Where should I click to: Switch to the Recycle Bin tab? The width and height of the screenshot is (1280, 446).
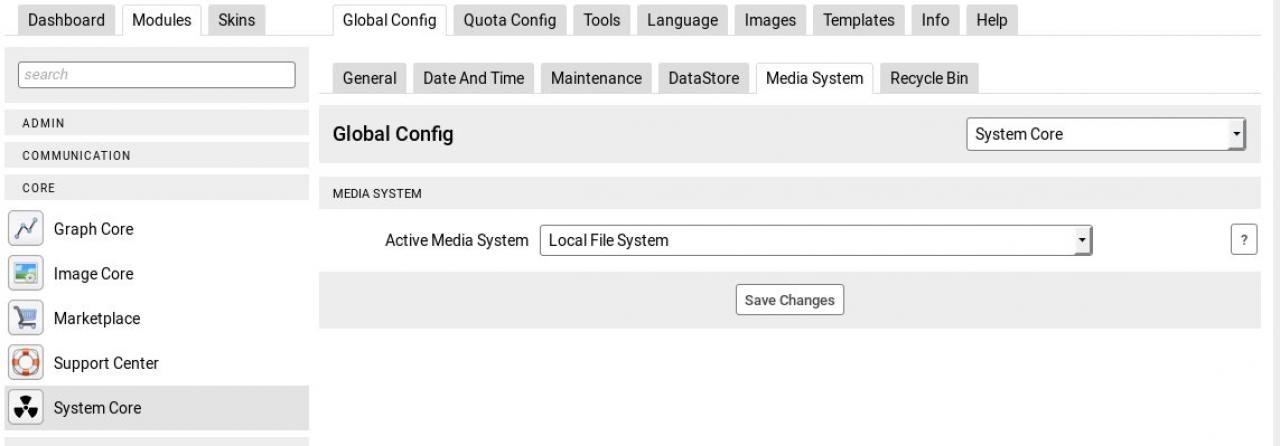(x=929, y=79)
